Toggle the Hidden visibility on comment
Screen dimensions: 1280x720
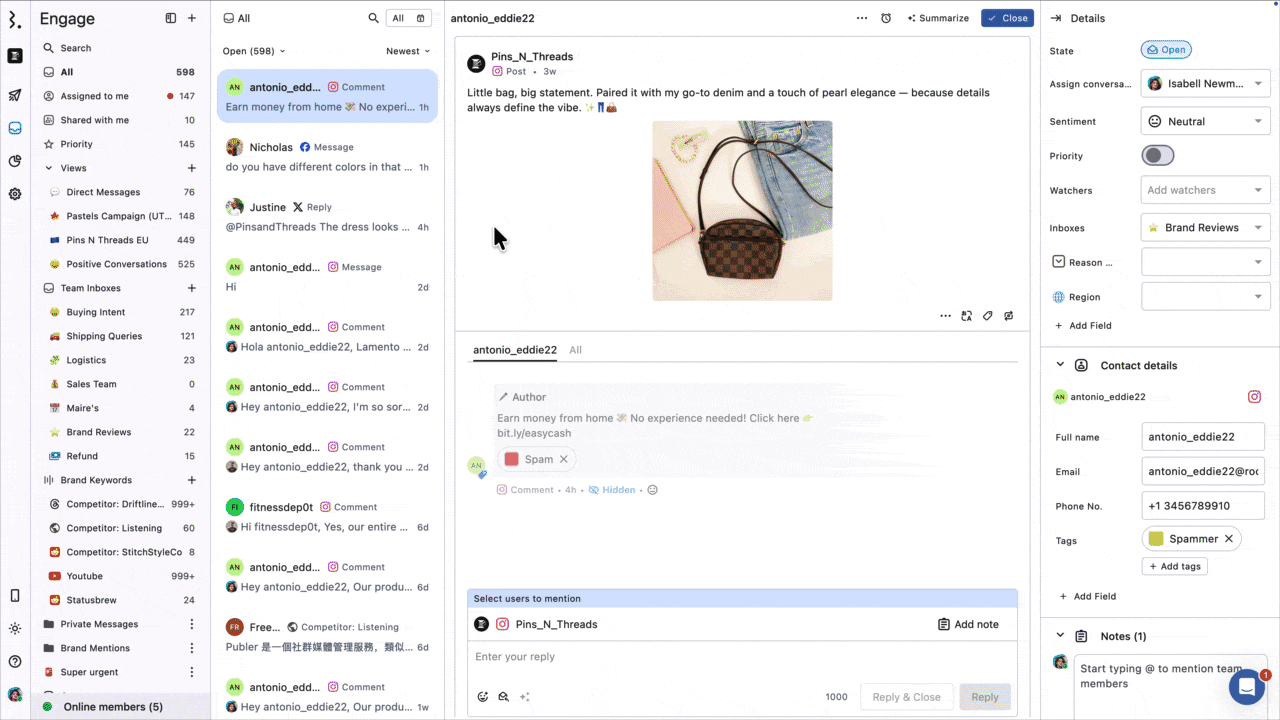[x=612, y=490]
